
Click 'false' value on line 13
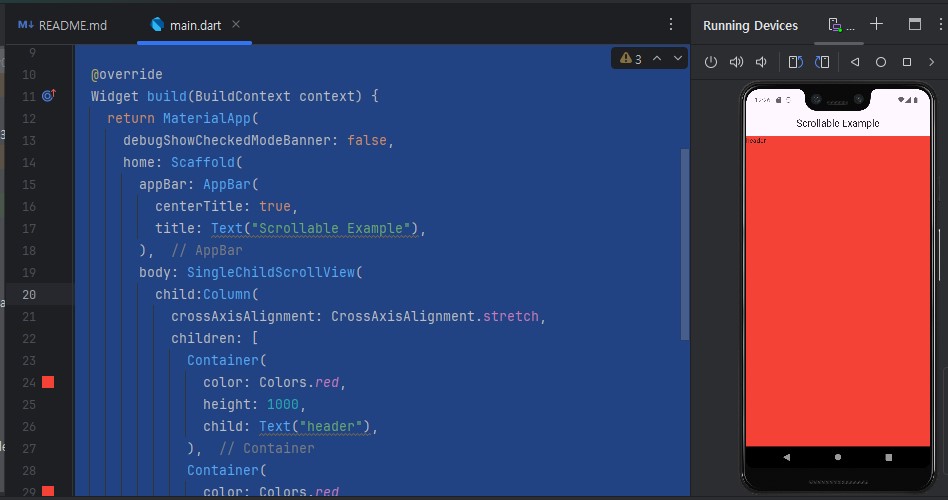[x=367, y=140]
